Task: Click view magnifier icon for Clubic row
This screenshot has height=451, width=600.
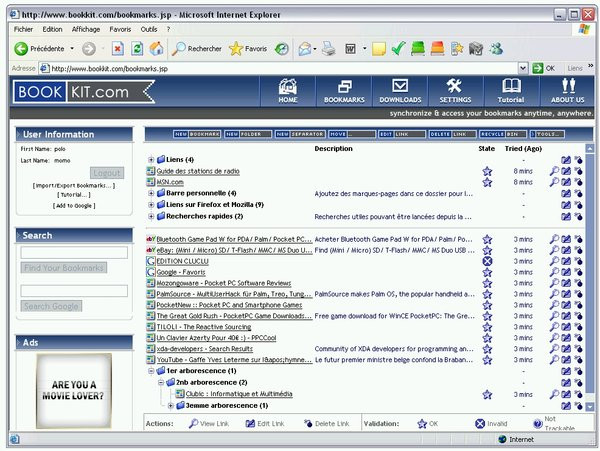Action: [x=554, y=394]
